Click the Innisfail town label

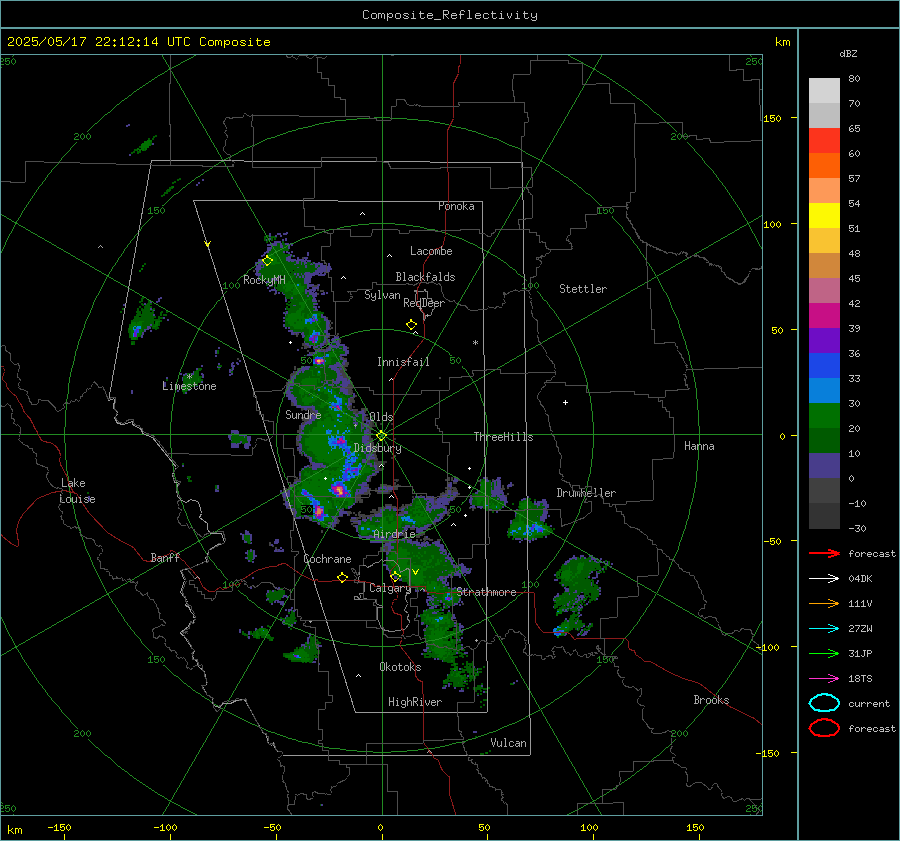[403, 362]
